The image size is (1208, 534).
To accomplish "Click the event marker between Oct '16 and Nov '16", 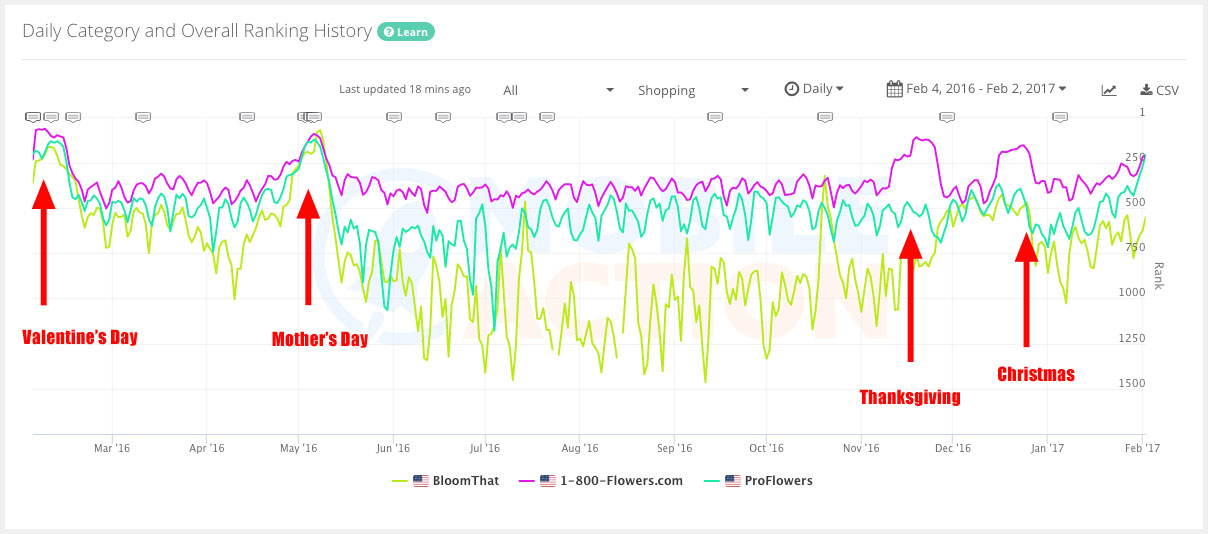I will click(x=825, y=117).
